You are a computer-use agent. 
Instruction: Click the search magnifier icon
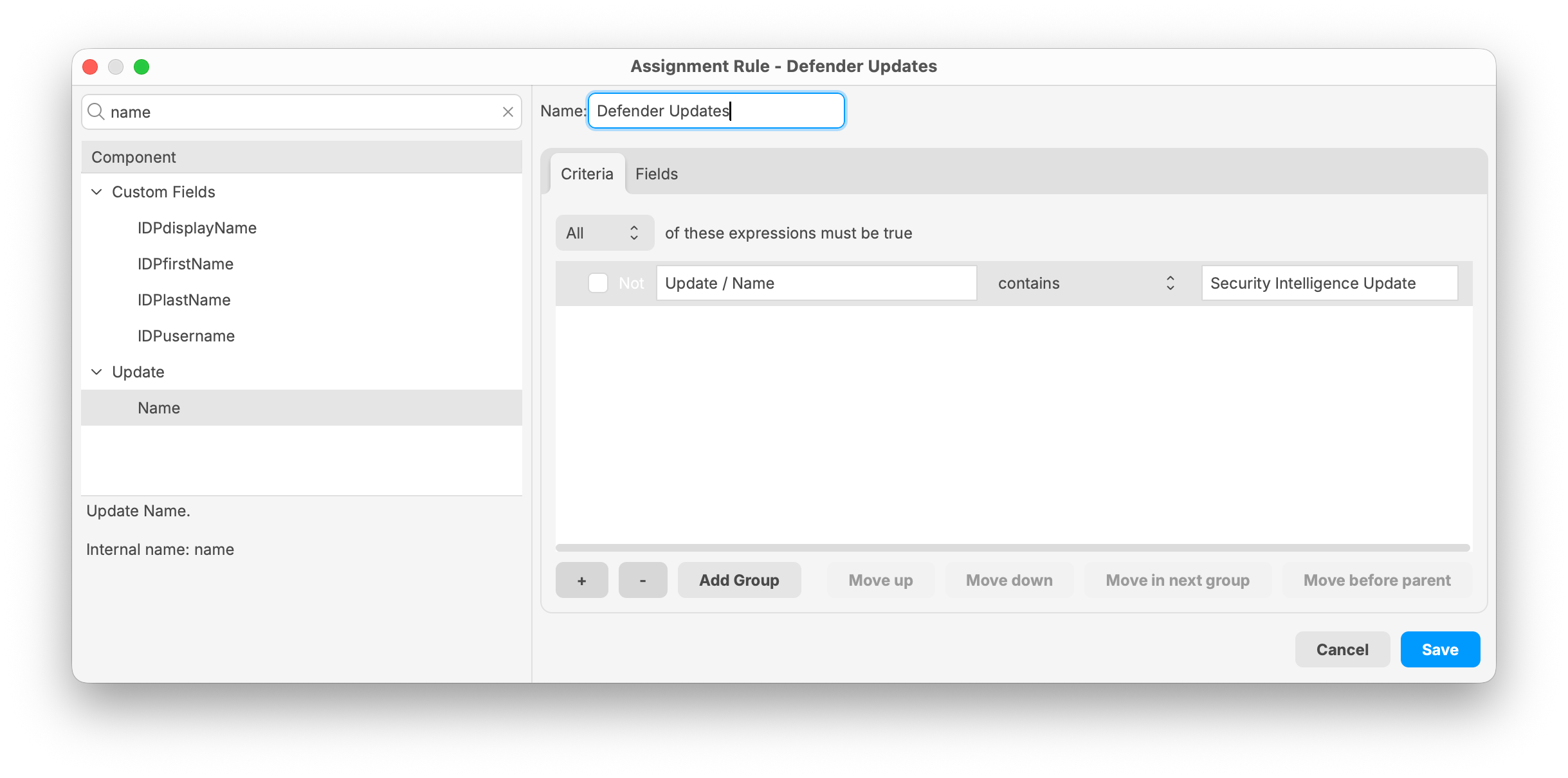(x=96, y=112)
